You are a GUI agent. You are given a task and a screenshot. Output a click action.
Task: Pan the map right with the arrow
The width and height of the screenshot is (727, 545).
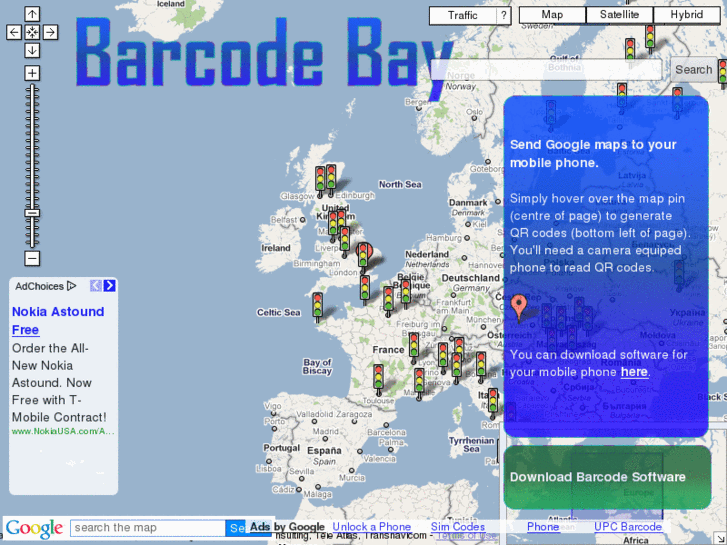50,32
